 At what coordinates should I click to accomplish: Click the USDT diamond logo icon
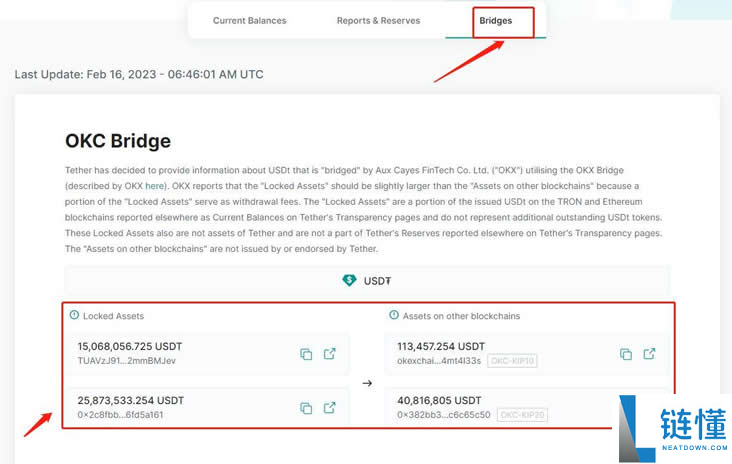tap(349, 280)
